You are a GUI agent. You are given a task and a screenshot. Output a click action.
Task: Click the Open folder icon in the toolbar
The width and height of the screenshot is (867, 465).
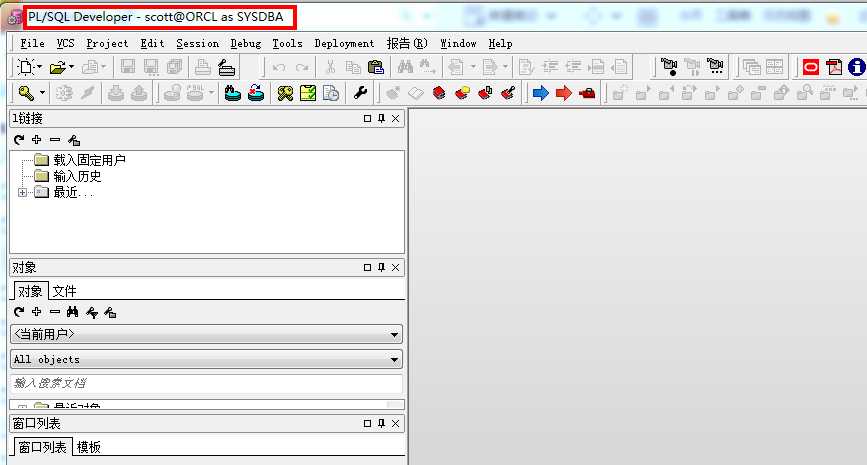[x=58, y=67]
